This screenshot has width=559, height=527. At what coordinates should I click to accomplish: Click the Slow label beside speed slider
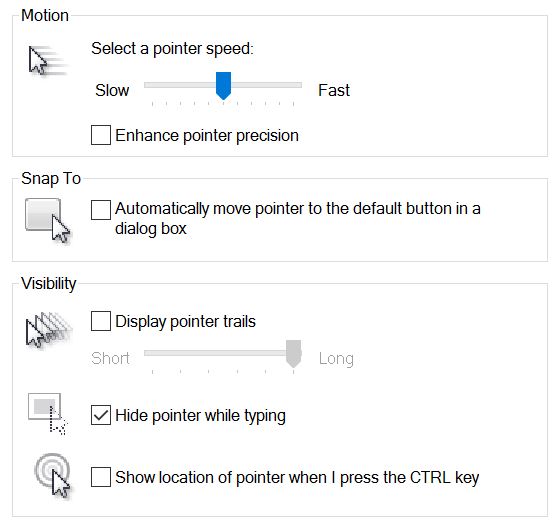pos(112,90)
